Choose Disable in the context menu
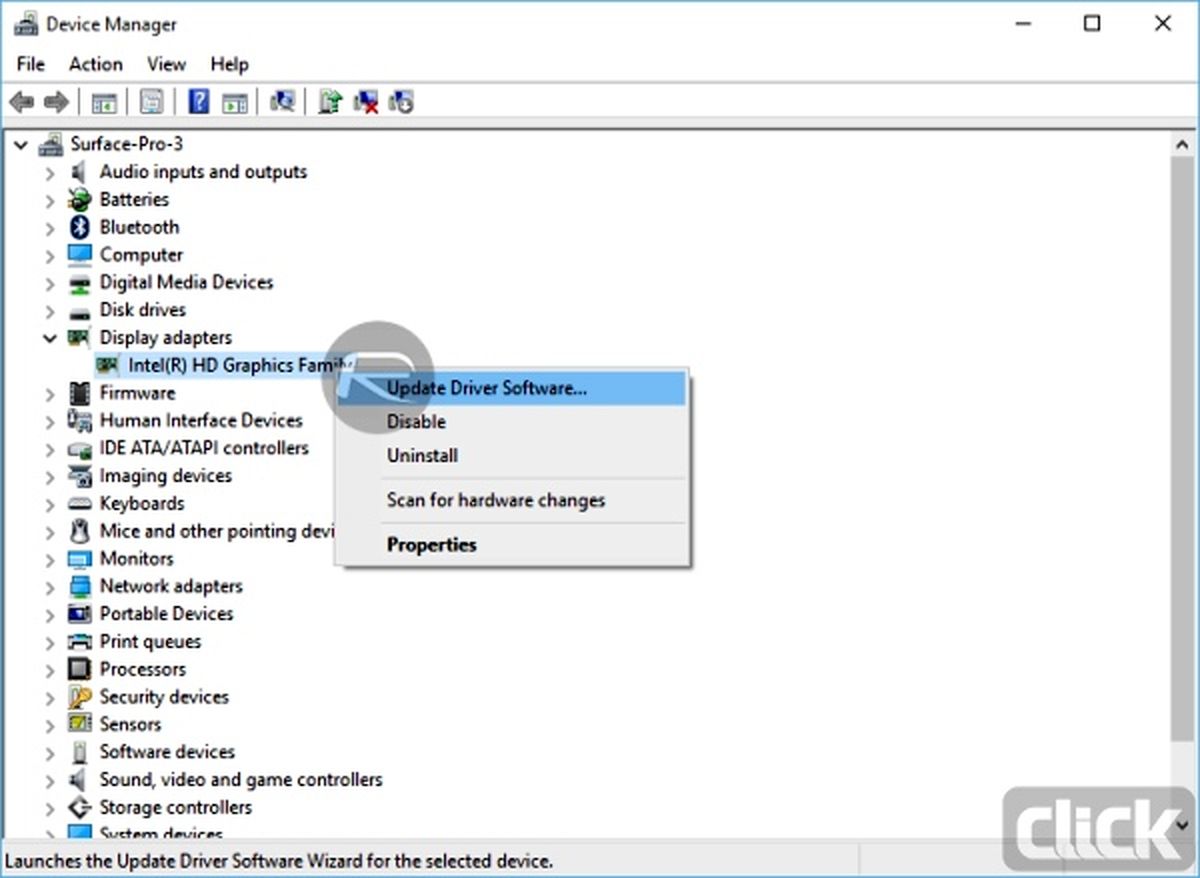 tap(512, 422)
